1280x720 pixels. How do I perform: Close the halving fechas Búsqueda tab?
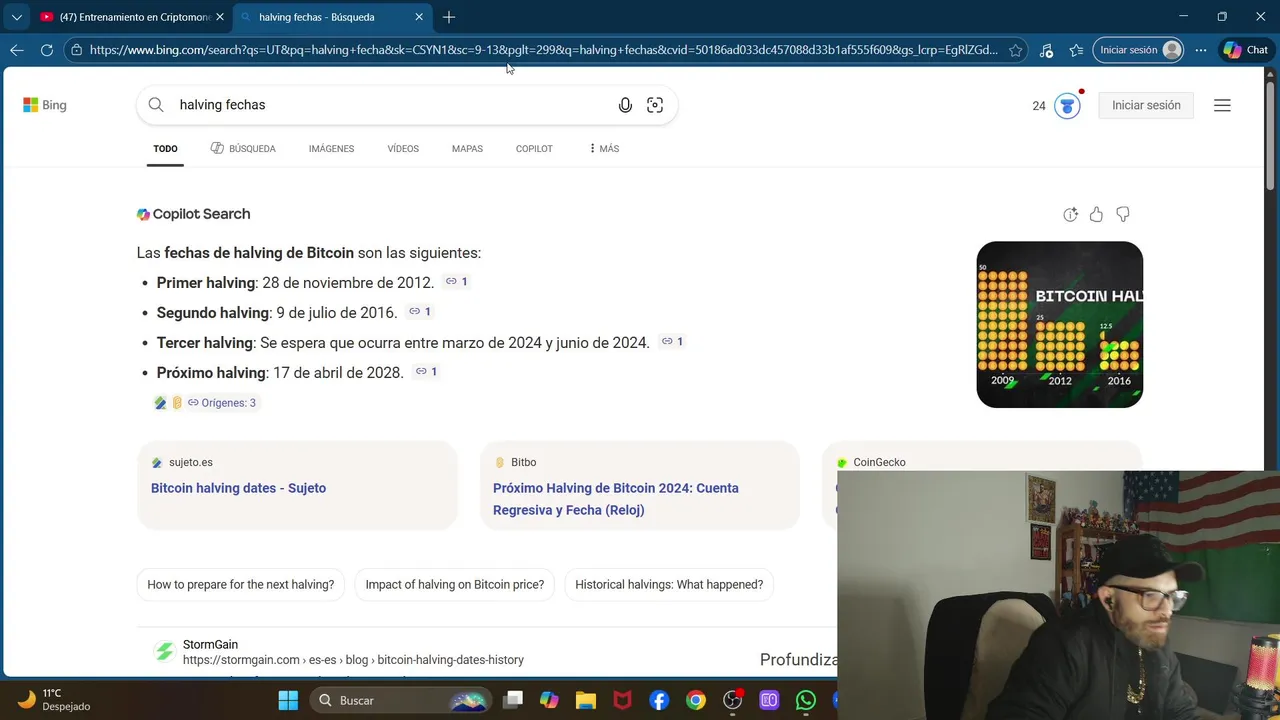tap(420, 17)
